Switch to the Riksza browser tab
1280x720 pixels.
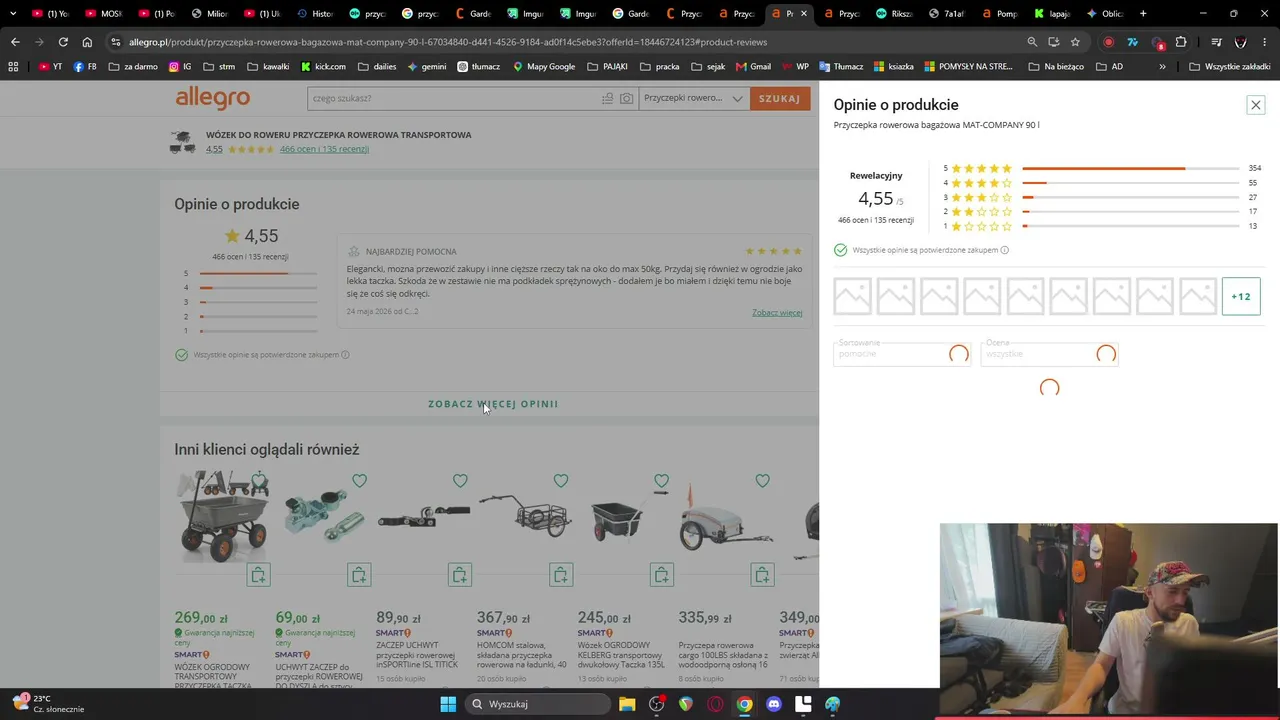(893, 14)
